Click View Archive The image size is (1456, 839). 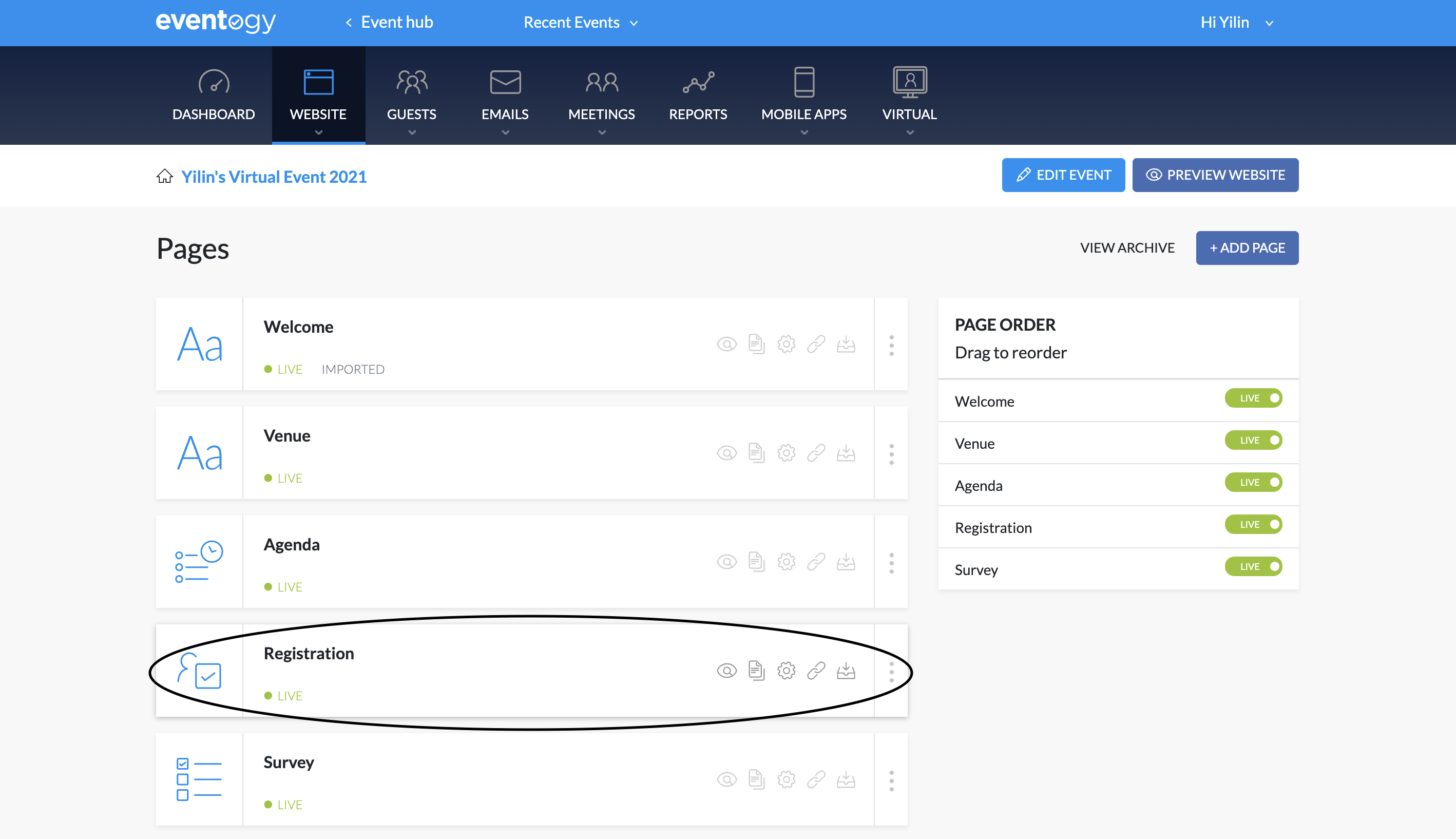point(1127,248)
